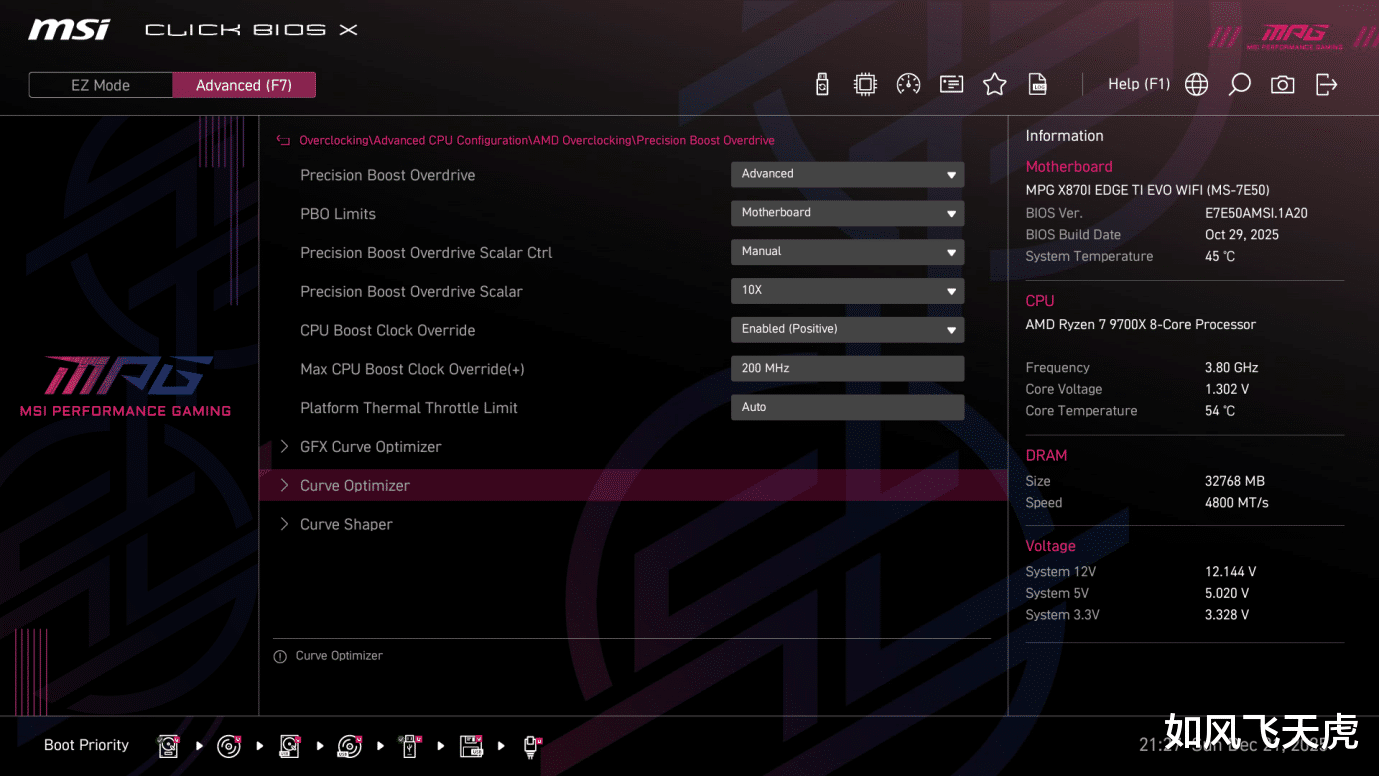
Task: Click the "PBO Limits" setting label
Action: [338, 214]
